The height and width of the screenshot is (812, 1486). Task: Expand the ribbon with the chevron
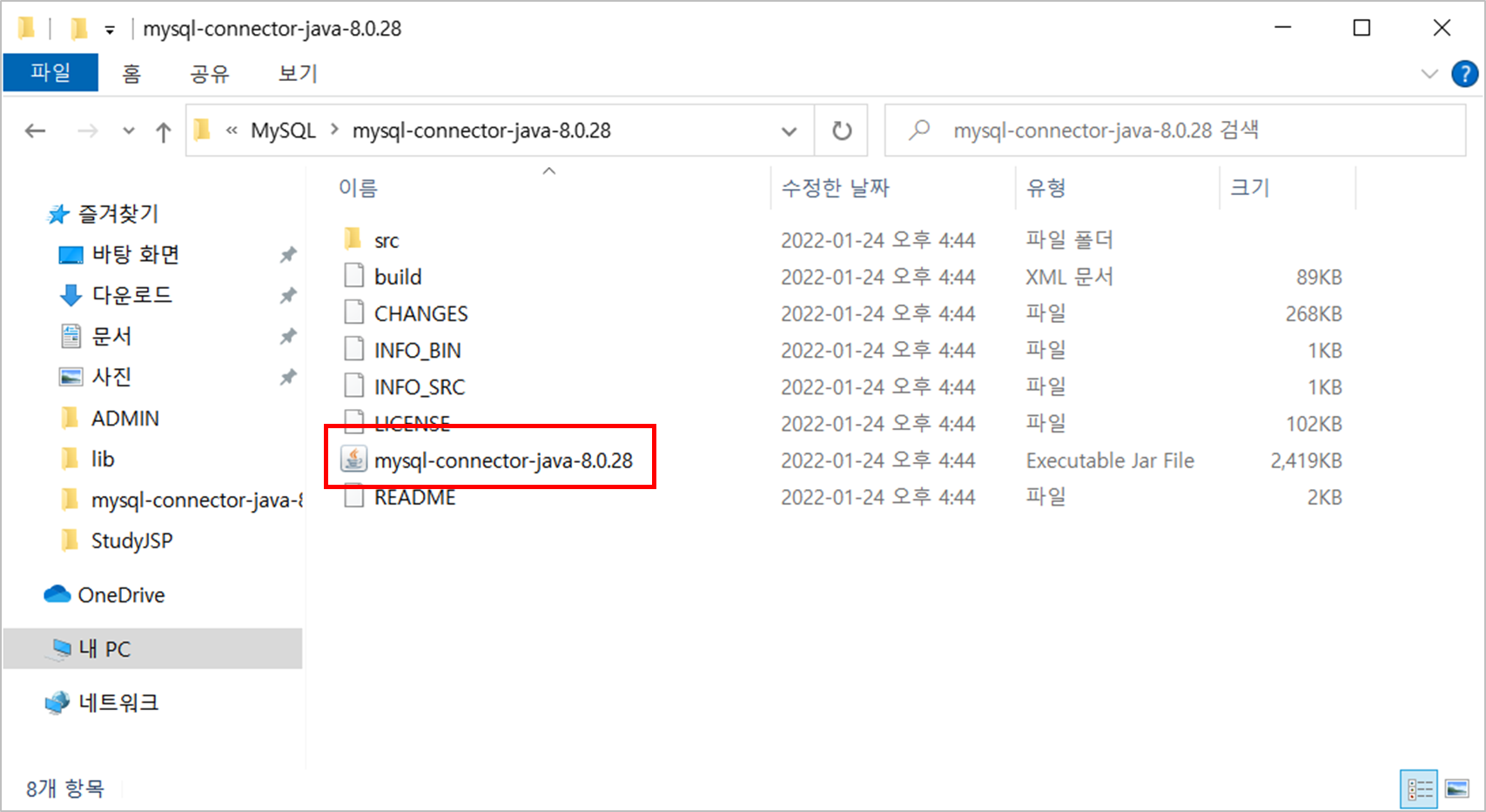(1429, 74)
